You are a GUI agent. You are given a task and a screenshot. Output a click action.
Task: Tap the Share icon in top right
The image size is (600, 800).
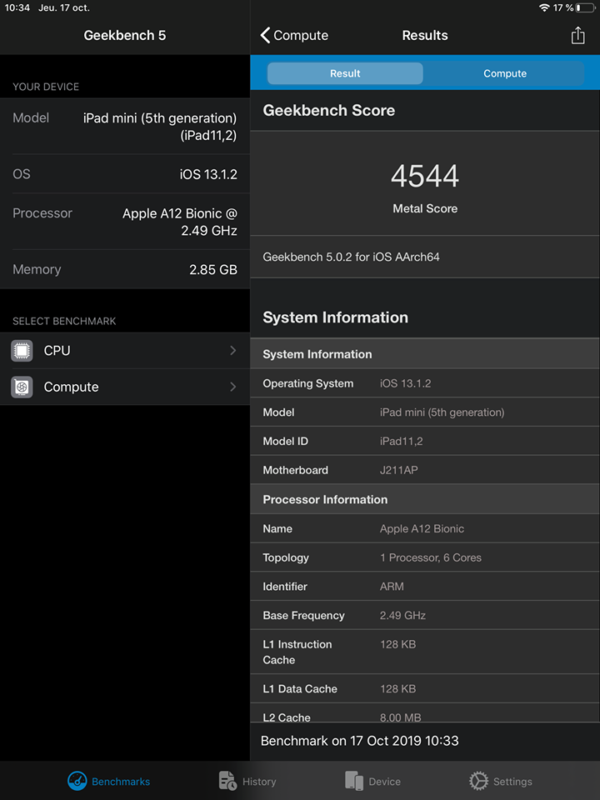[577, 35]
